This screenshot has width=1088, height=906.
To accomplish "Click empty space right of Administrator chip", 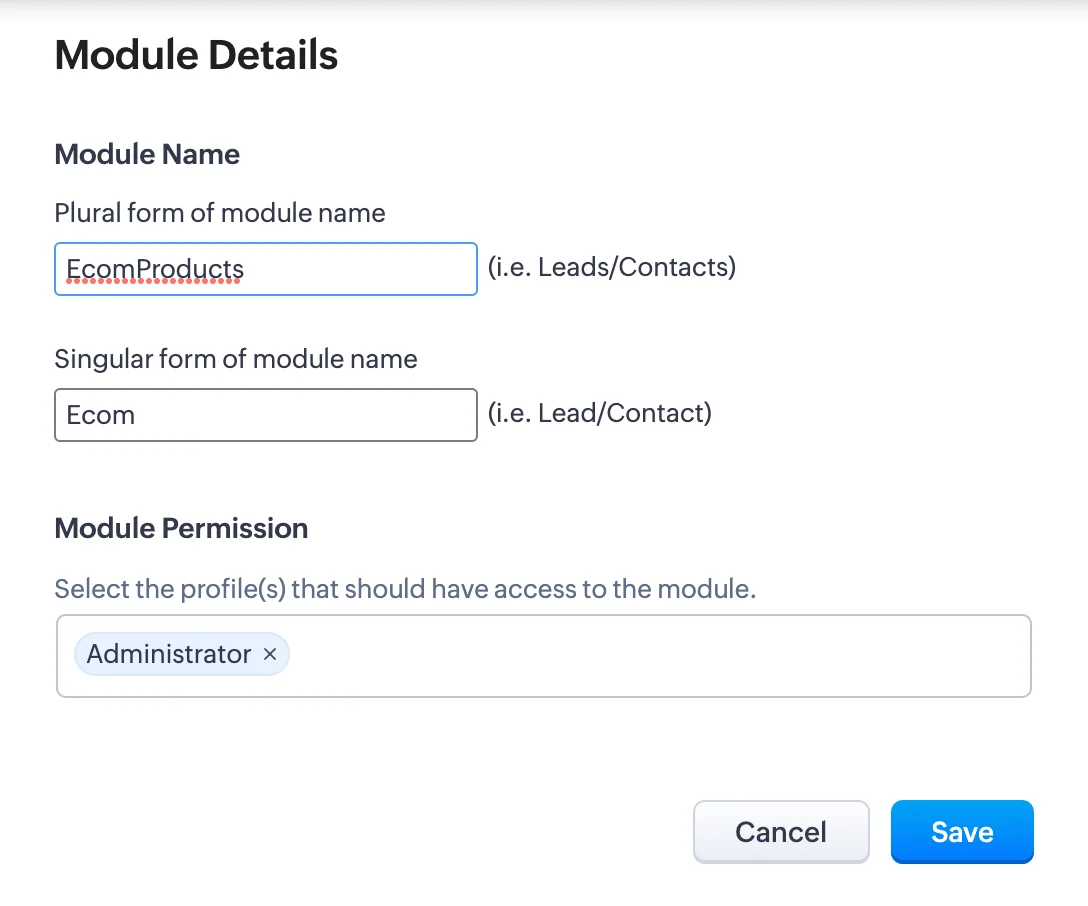I will [x=659, y=656].
